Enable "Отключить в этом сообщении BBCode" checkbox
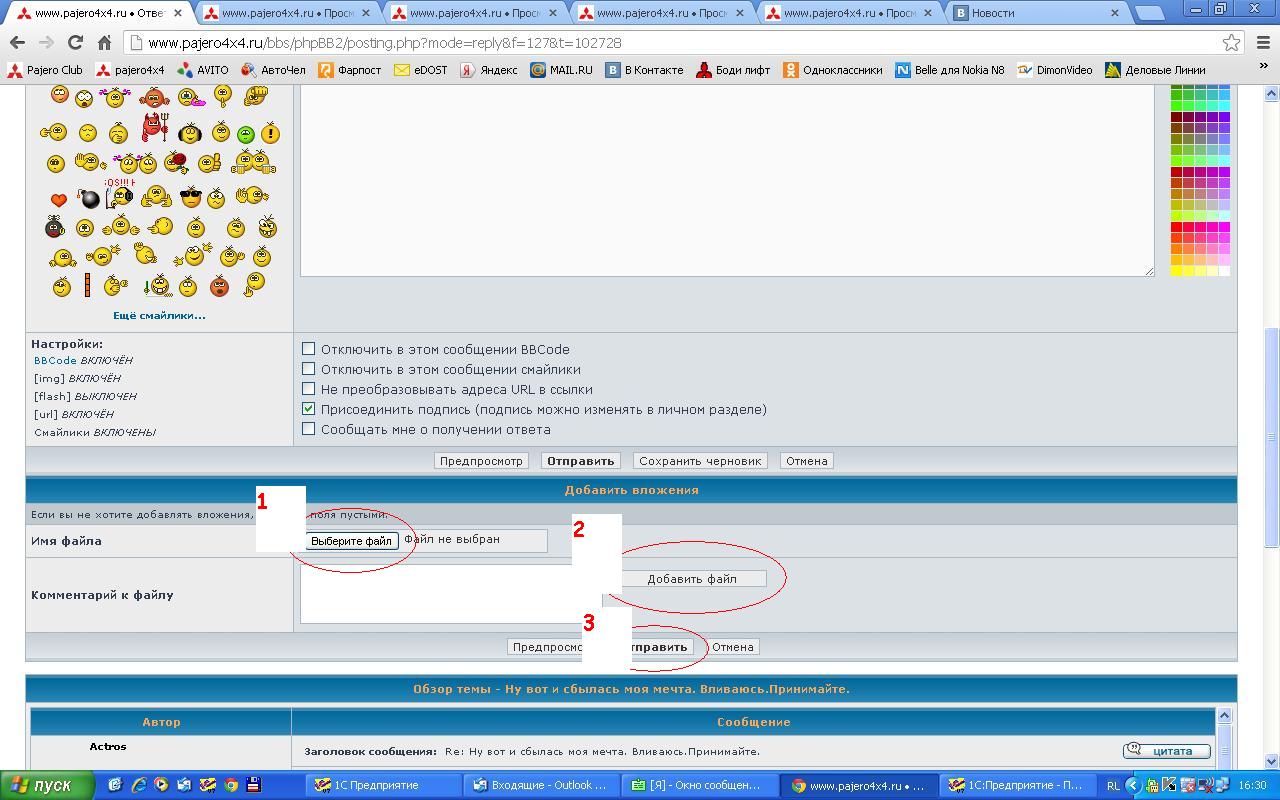1280x800 pixels. tap(309, 349)
